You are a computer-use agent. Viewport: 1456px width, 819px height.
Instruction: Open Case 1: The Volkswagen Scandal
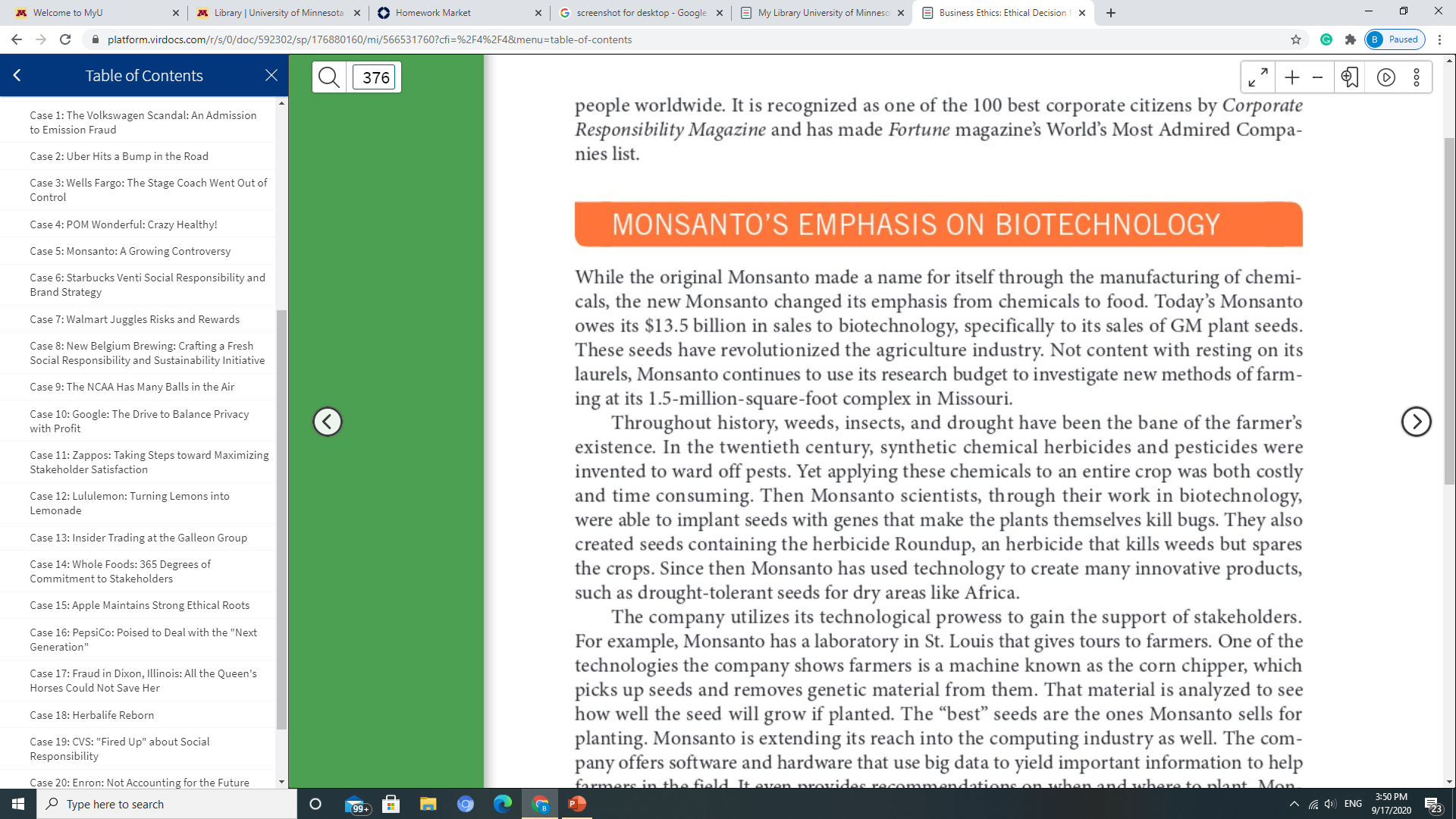[x=143, y=122]
